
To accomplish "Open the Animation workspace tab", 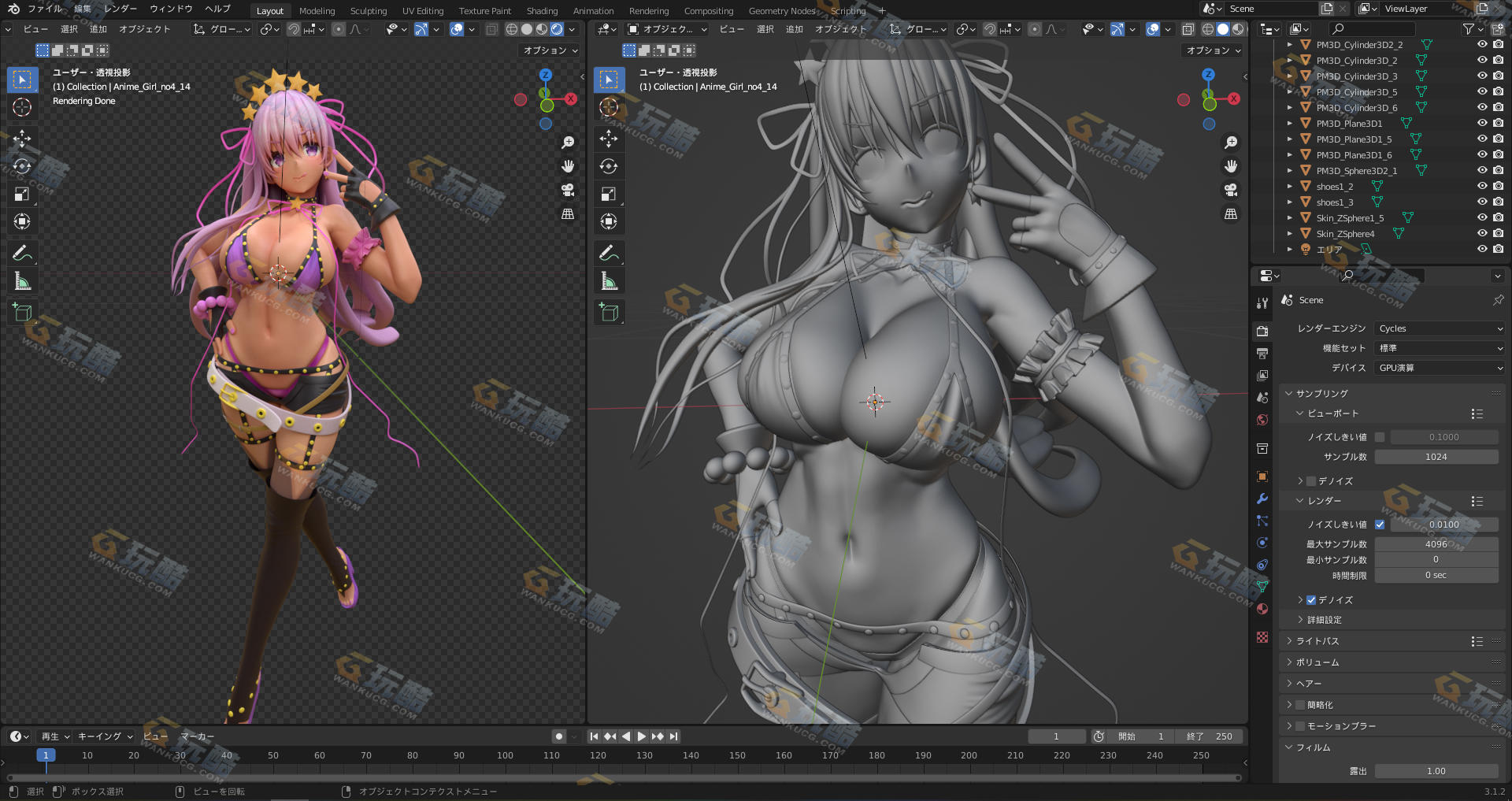I will pyautogui.click(x=593, y=11).
